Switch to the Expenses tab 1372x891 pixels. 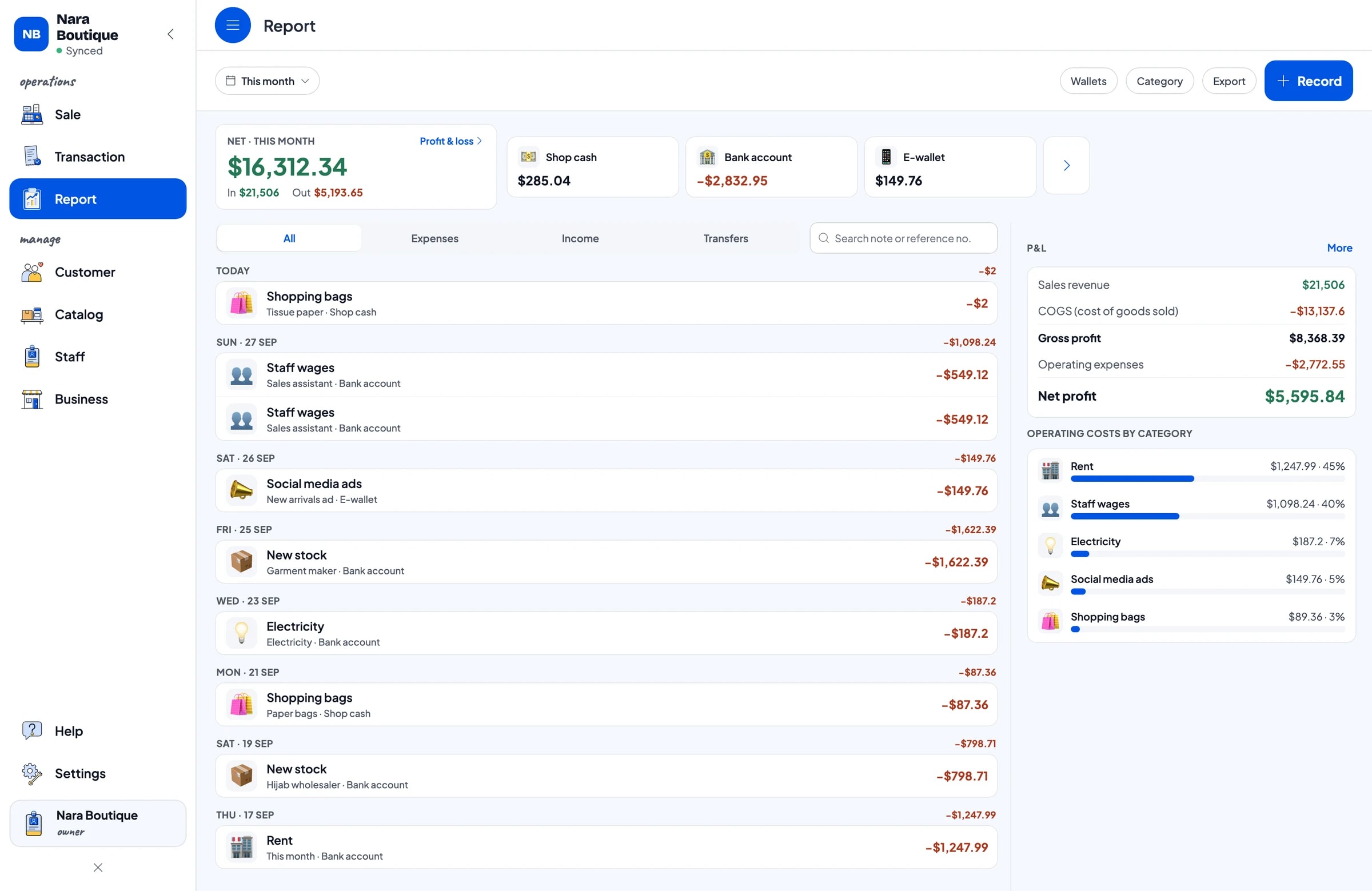click(434, 238)
